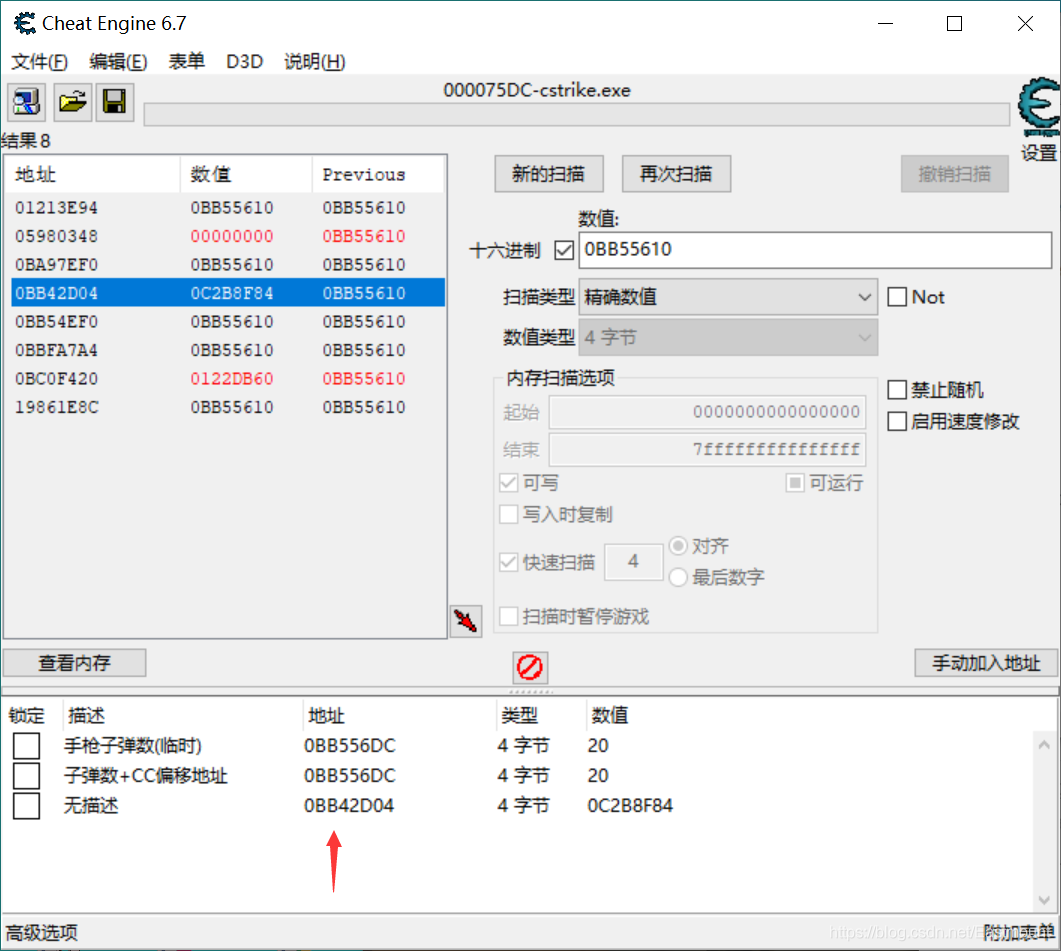This screenshot has width=1061, height=951.
Task: Toggle the 写入时复制 checkbox
Action: click(x=508, y=514)
